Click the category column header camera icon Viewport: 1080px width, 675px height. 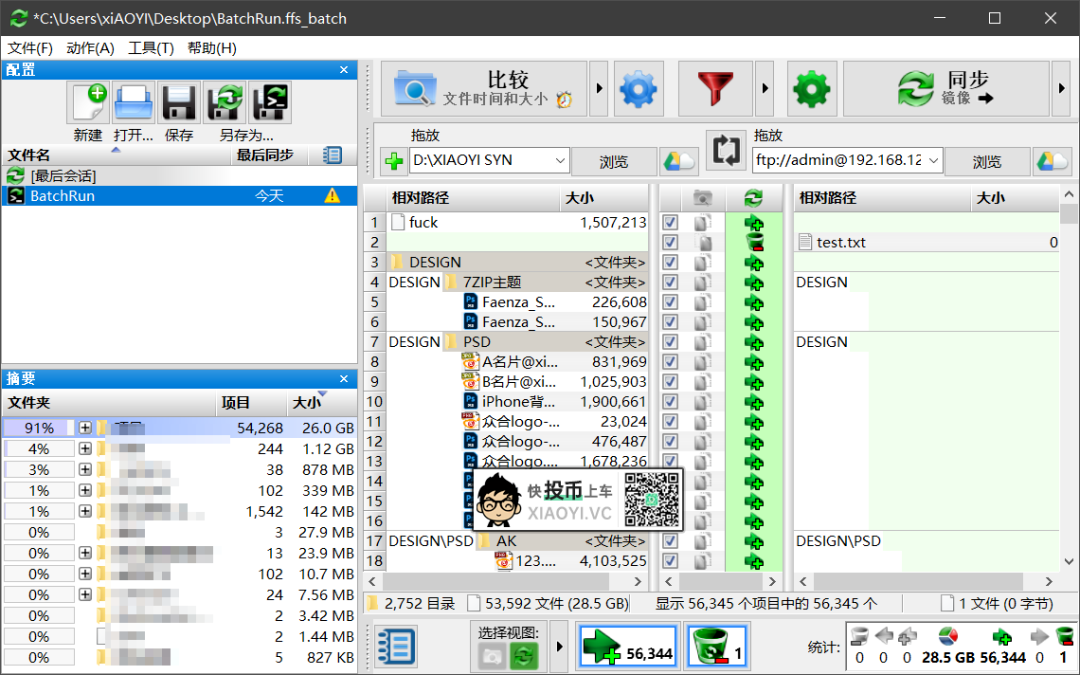pos(702,198)
